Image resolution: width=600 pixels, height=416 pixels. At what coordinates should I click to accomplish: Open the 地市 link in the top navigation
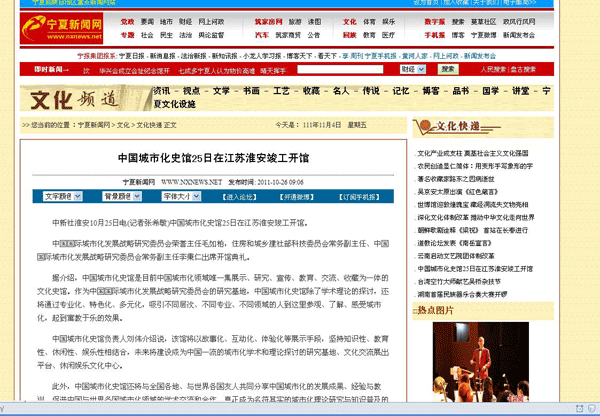click(x=166, y=22)
